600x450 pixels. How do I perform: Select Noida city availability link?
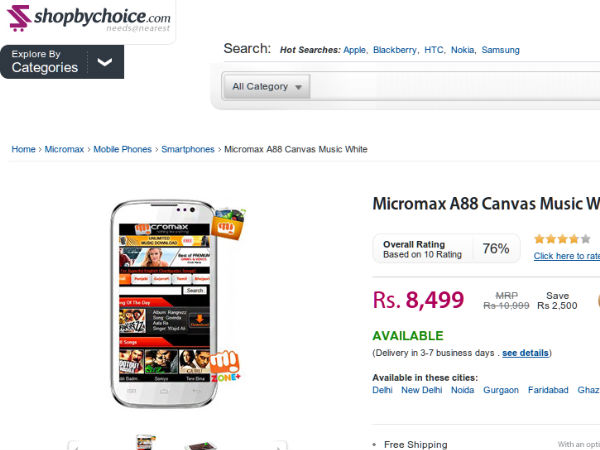(x=462, y=390)
